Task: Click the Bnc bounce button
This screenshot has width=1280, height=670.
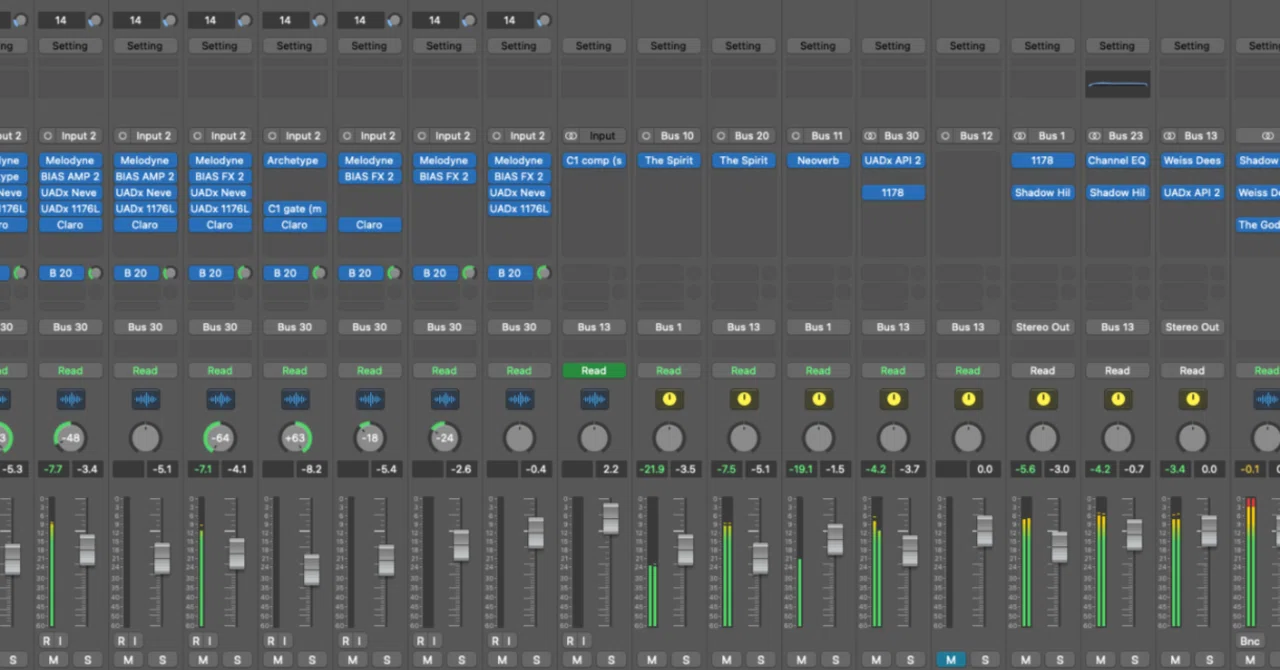Action: (1250, 641)
